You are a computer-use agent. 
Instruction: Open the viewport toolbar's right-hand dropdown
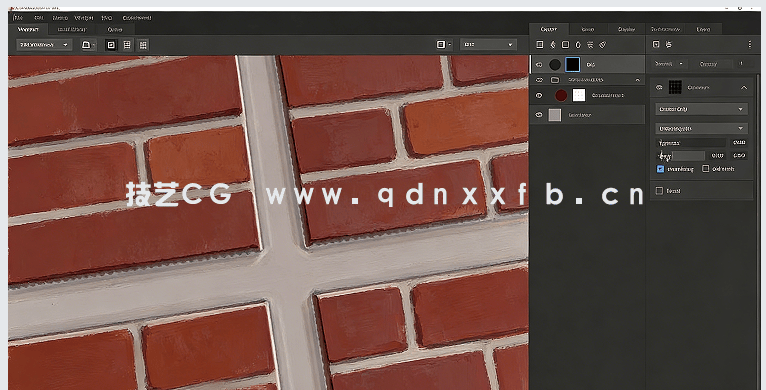[488, 44]
